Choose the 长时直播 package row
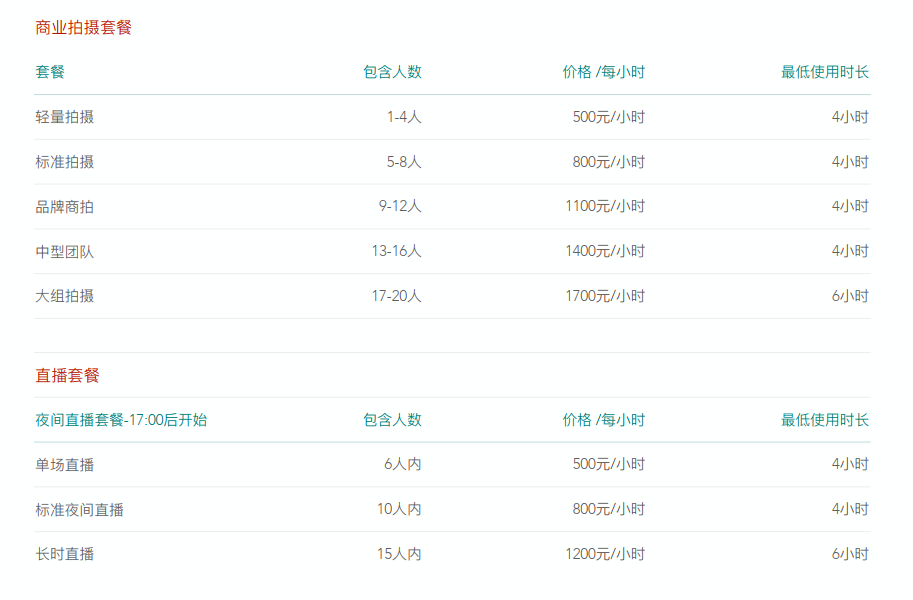Image resolution: width=913 pixels, height=600 pixels. pyautogui.click(x=452, y=554)
